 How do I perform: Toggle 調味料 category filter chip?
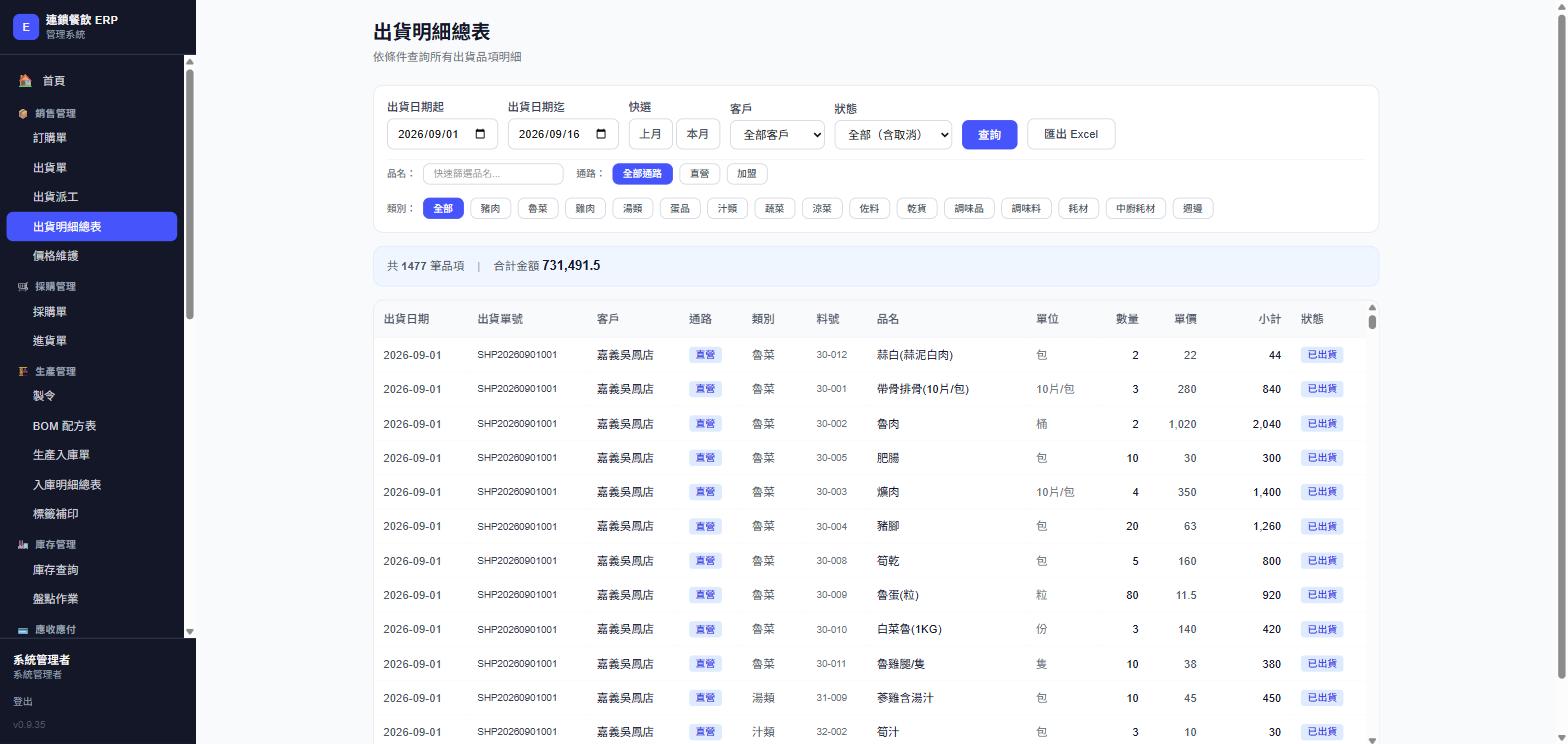1026,208
